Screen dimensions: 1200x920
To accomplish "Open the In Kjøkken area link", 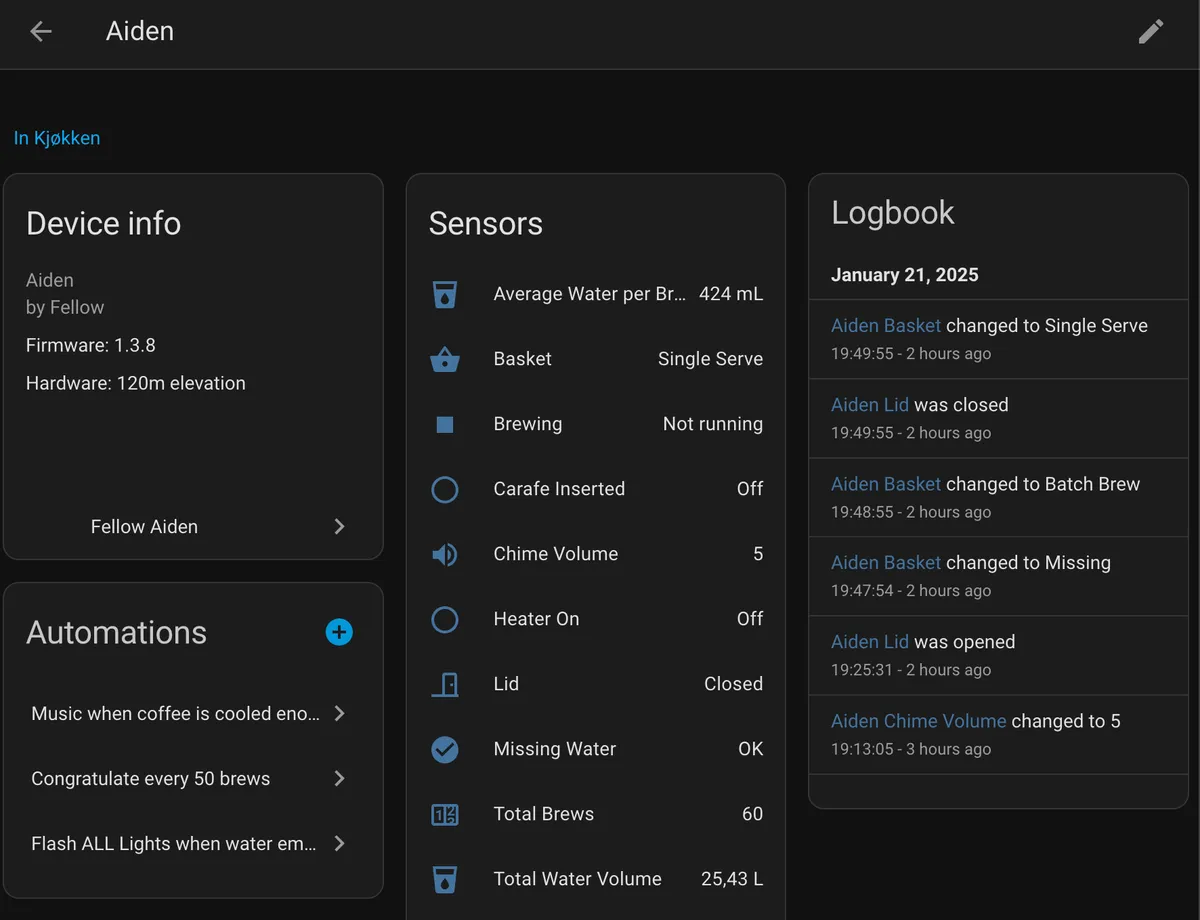I will coord(57,138).
